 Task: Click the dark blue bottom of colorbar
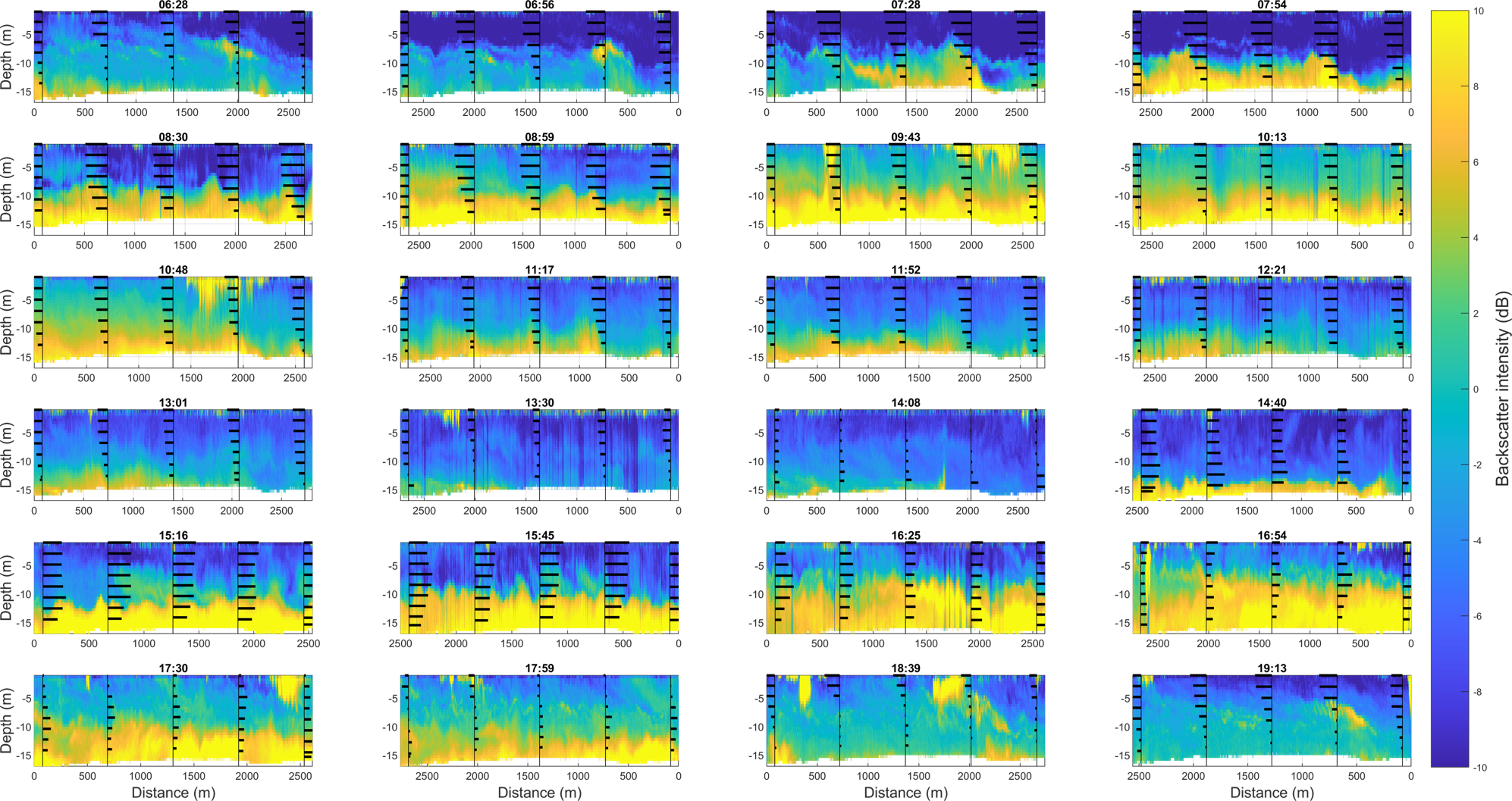[x=1449, y=760]
